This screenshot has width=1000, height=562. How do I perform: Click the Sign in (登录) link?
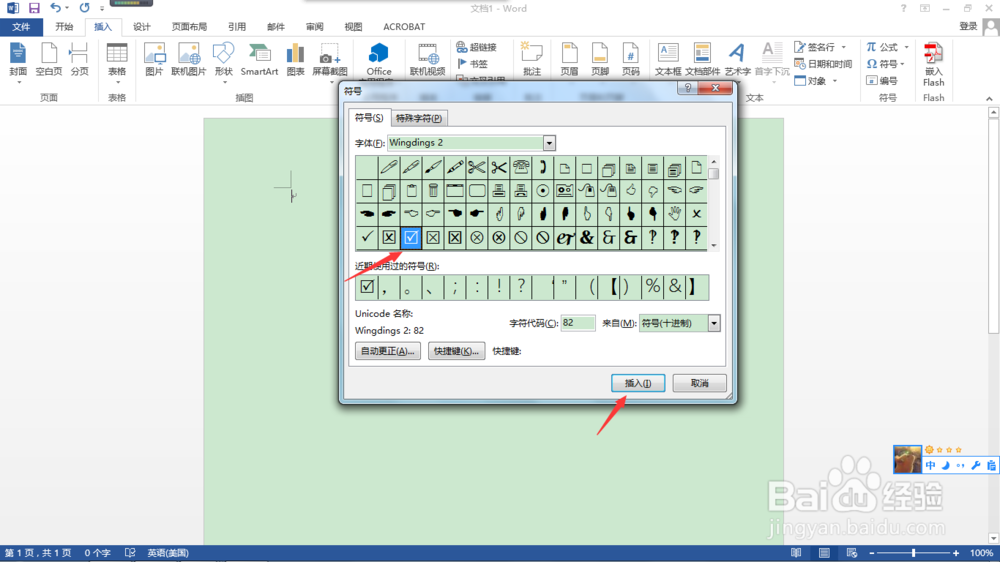click(968, 26)
